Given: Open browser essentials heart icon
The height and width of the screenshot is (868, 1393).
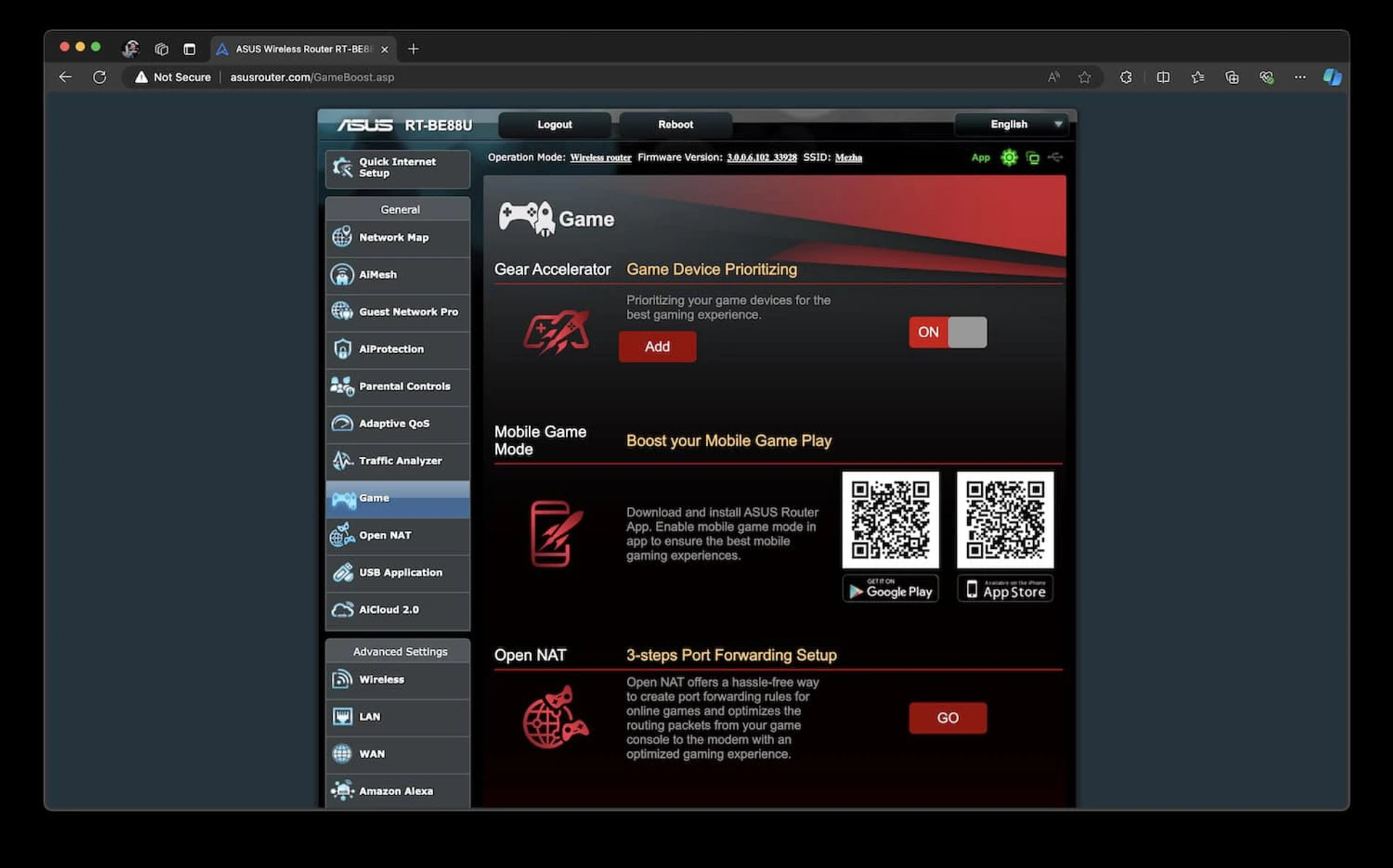Looking at the screenshot, I should 1266,77.
